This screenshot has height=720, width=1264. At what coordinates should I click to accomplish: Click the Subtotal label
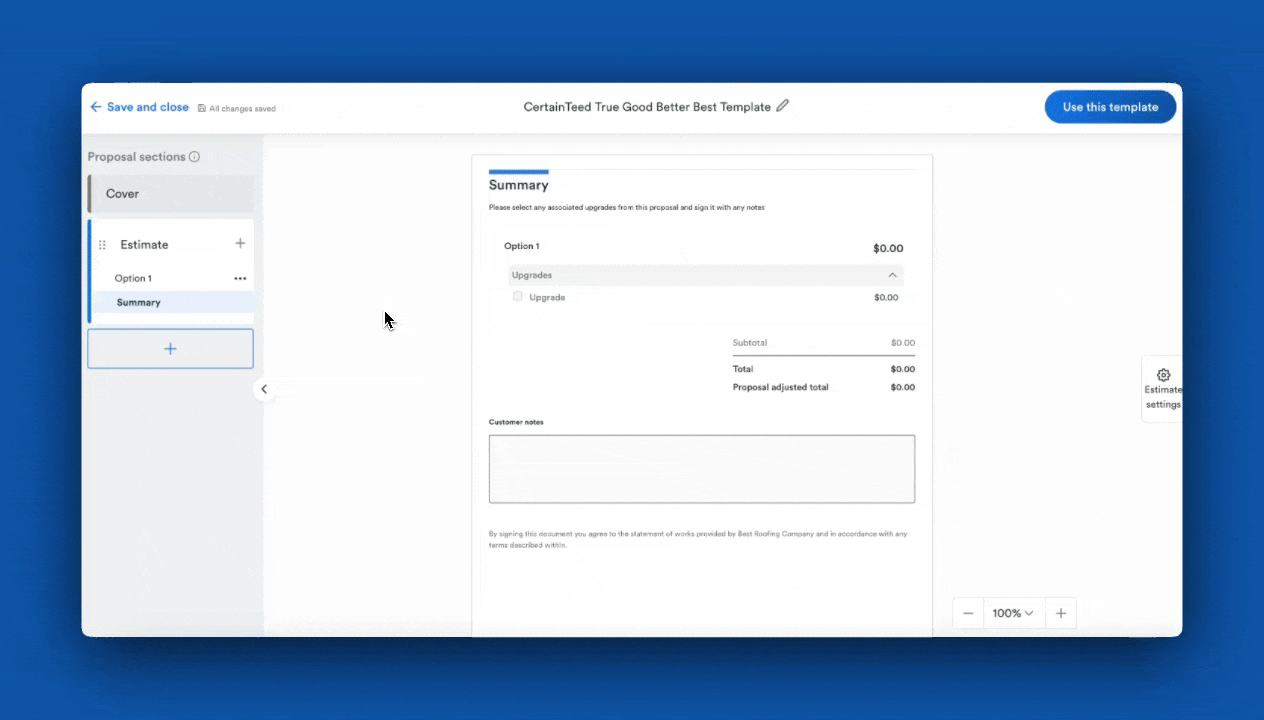(750, 343)
